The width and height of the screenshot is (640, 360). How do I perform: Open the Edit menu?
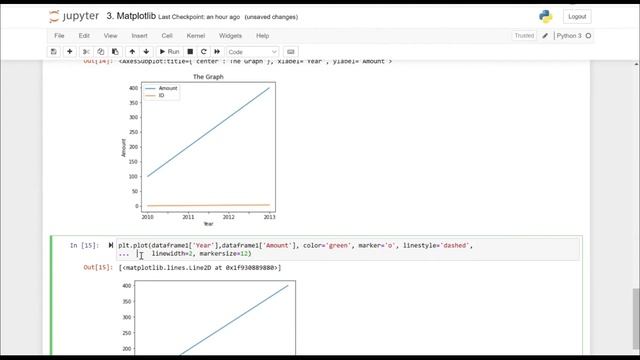(84, 36)
